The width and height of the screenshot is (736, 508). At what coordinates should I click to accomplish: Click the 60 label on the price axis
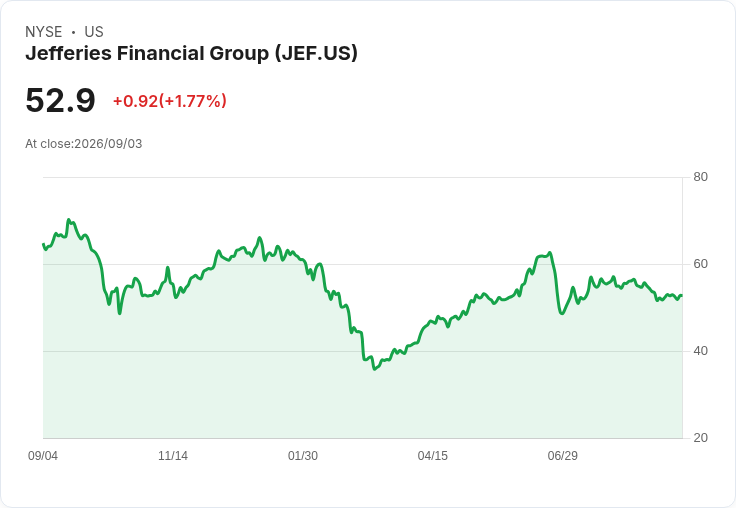[x=700, y=264]
